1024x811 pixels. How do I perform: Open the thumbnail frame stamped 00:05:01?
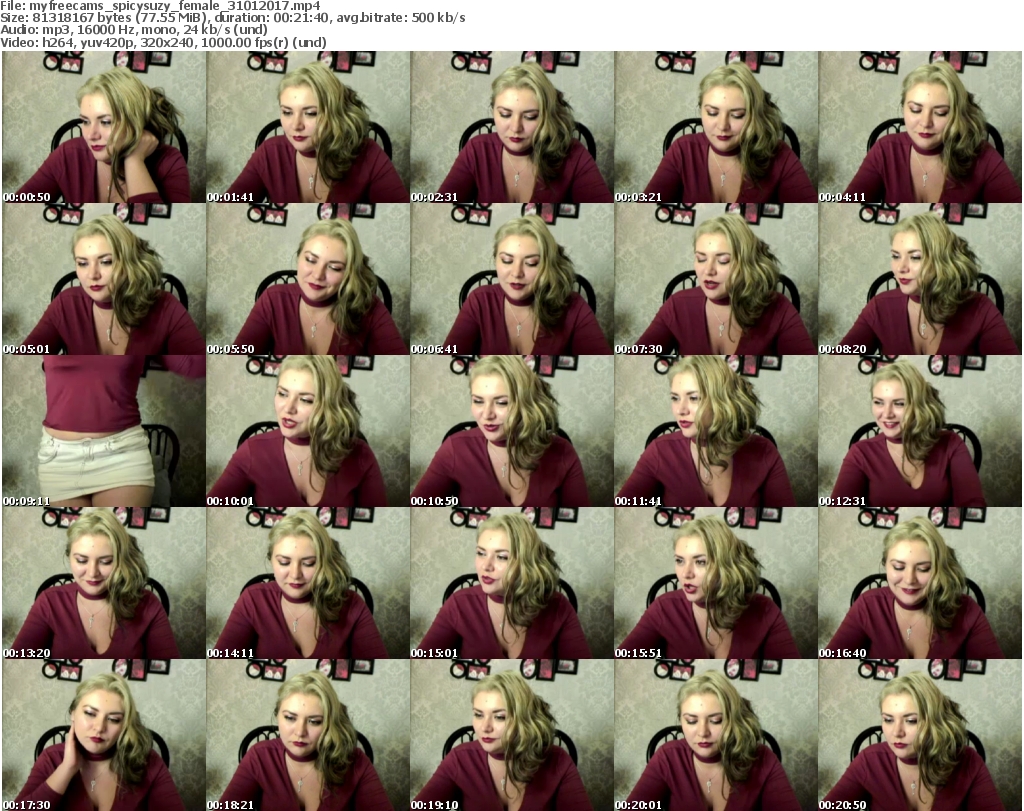104,279
